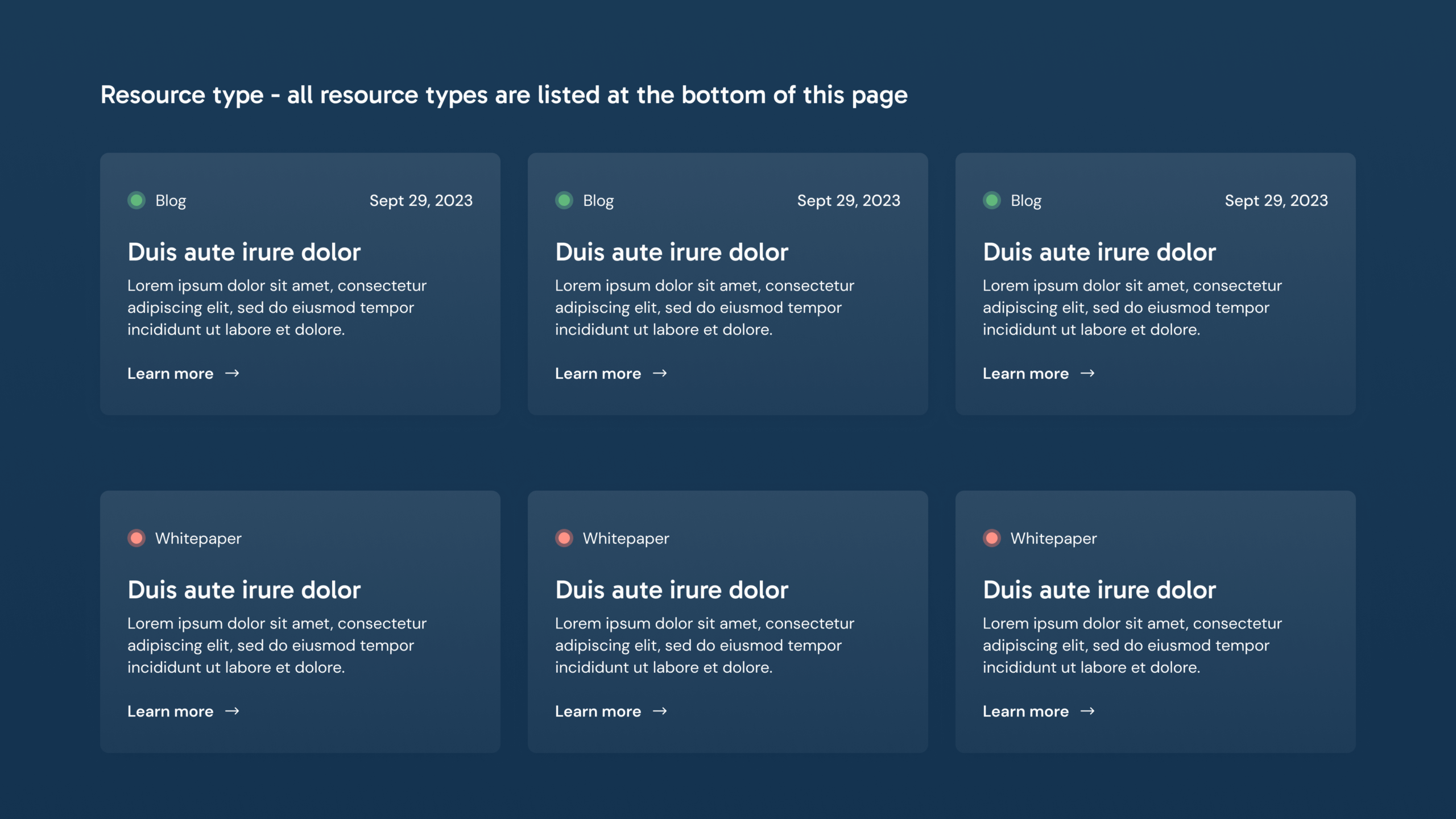This screenshot has height=819, width=1456.
Task: Click the red dot on the left Whitepaper card
Action: tap(136, 538)
